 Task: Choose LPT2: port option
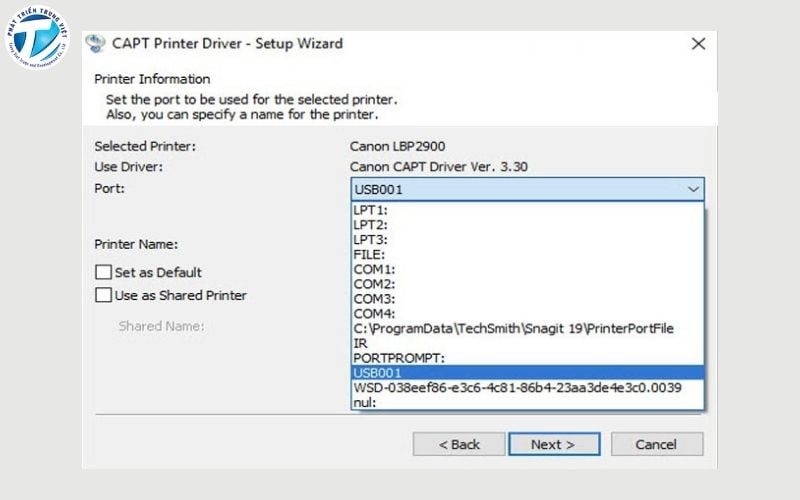(370, 225)
